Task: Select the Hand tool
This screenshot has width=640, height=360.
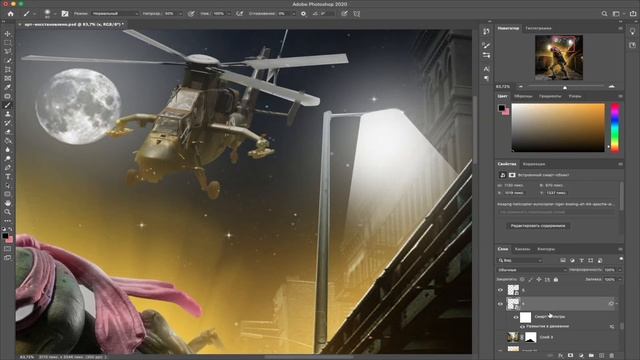Action: pos(7,203)
